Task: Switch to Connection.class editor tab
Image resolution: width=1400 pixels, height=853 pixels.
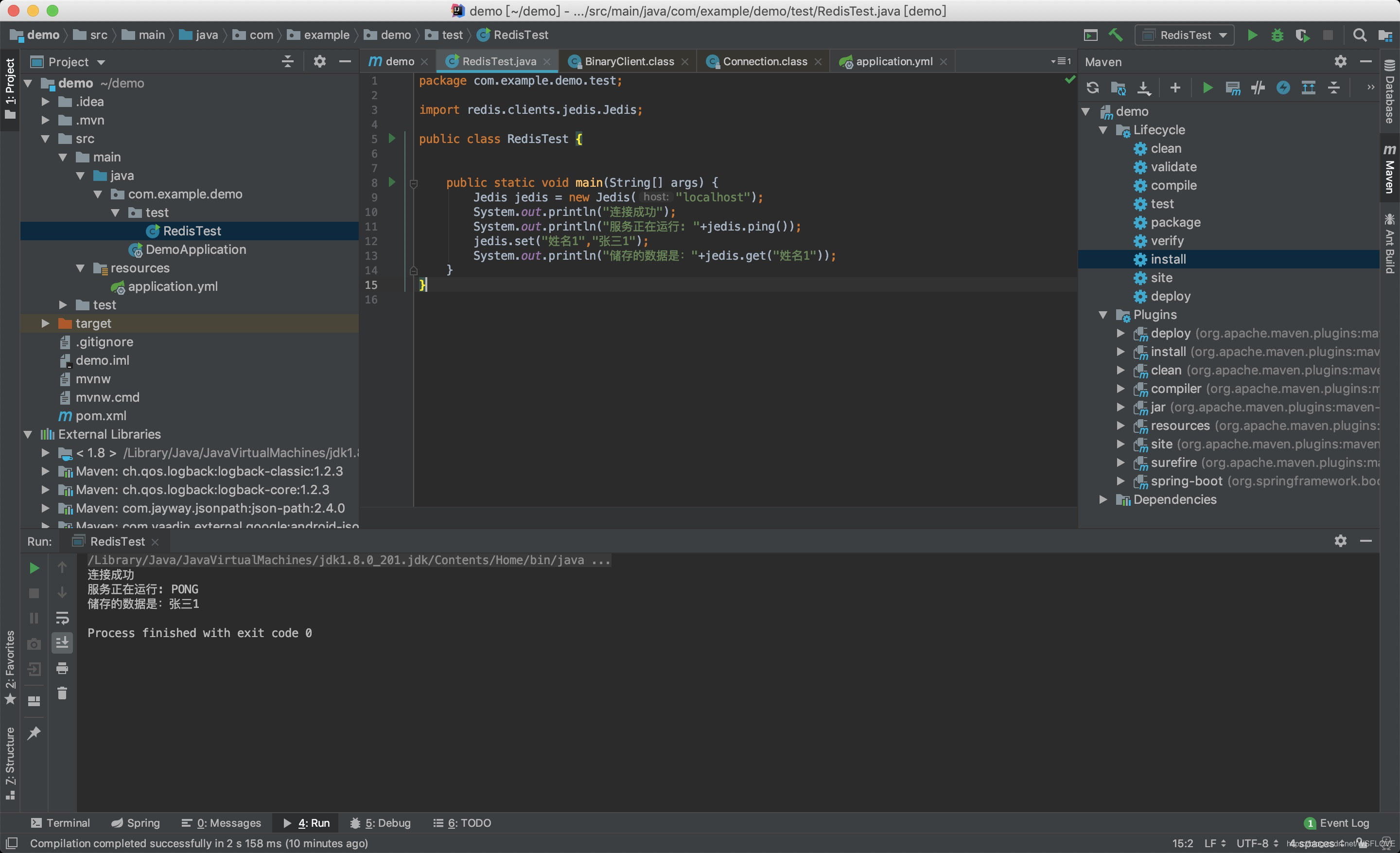Action: 764,61
